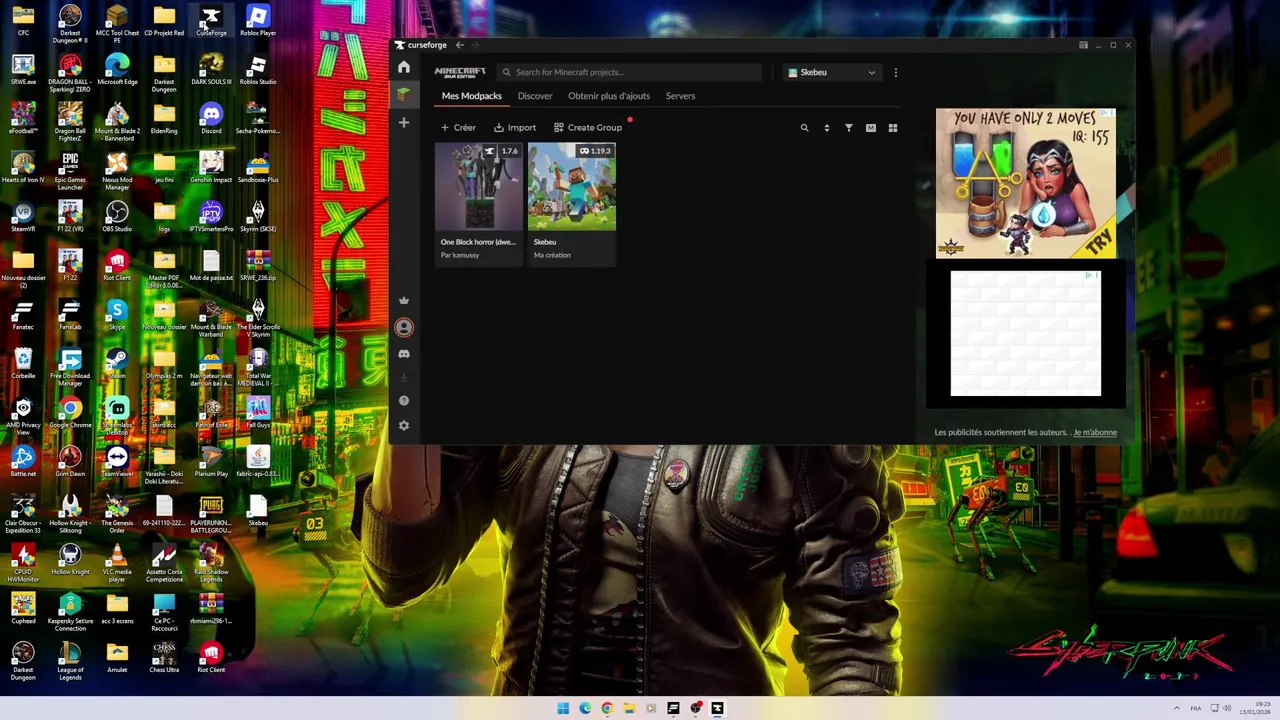1280x720 pixels.
Task: Select the Epic Games Launcher desktop icon
Action: tap(70, 172)
